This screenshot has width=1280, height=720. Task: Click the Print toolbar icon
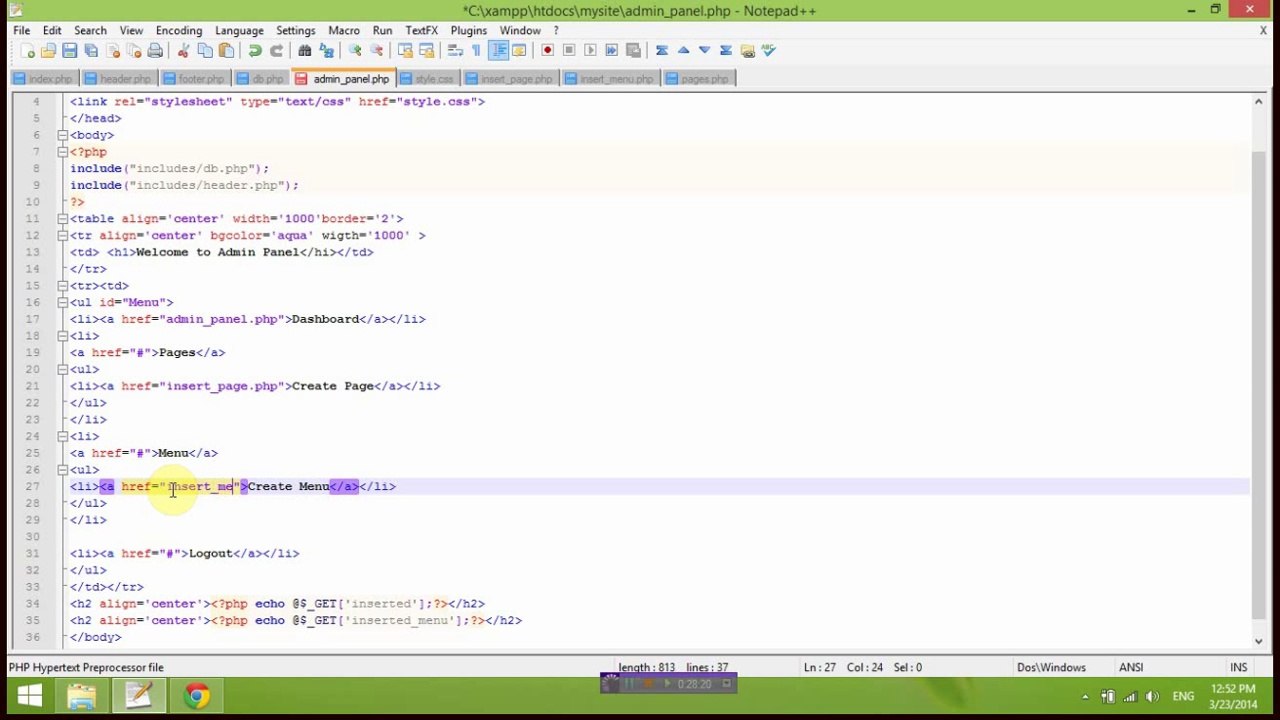pyautogui.click(x=155, y=50)
